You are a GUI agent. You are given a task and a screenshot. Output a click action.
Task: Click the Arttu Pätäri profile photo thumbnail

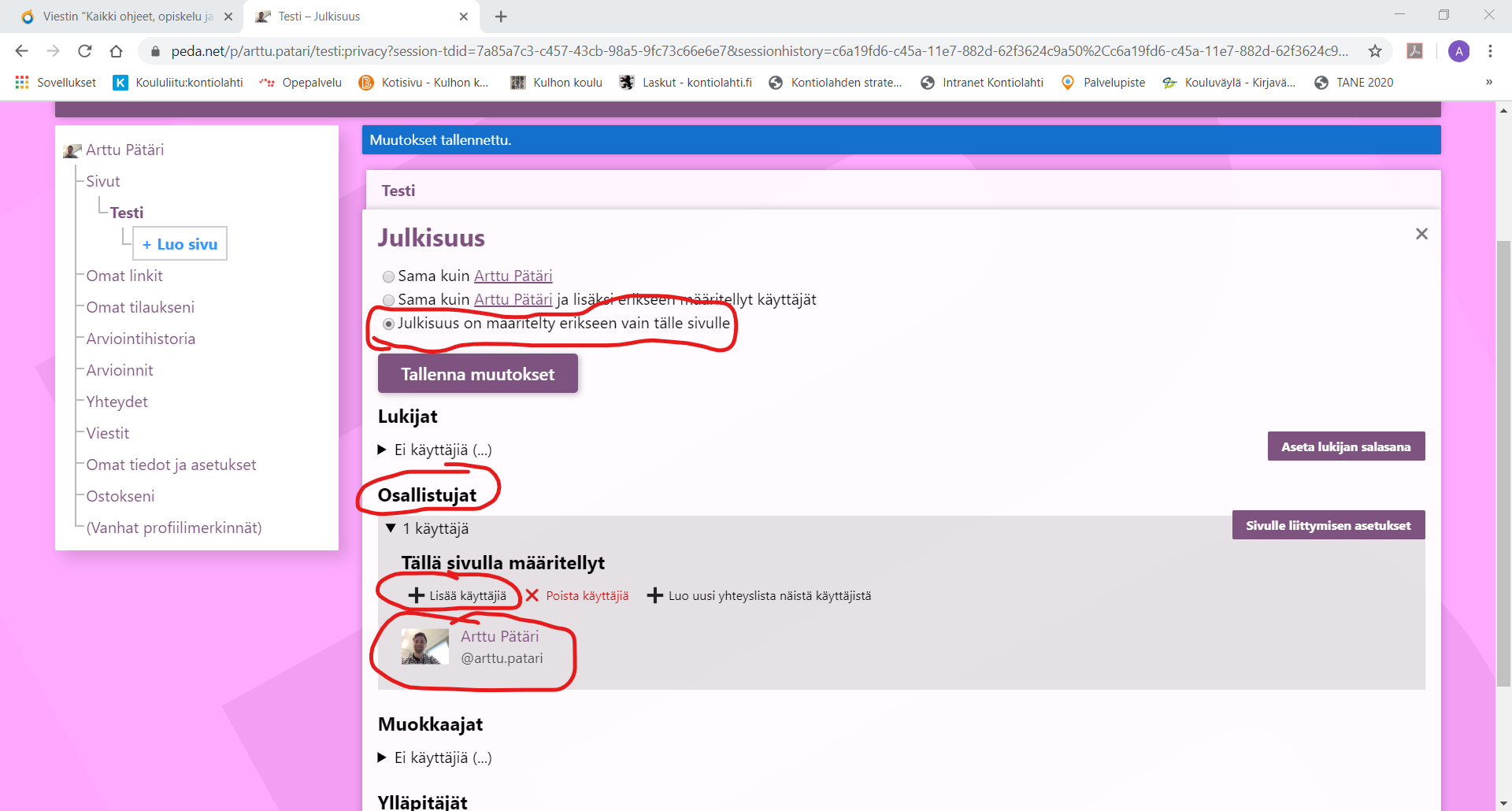point(424,647)
